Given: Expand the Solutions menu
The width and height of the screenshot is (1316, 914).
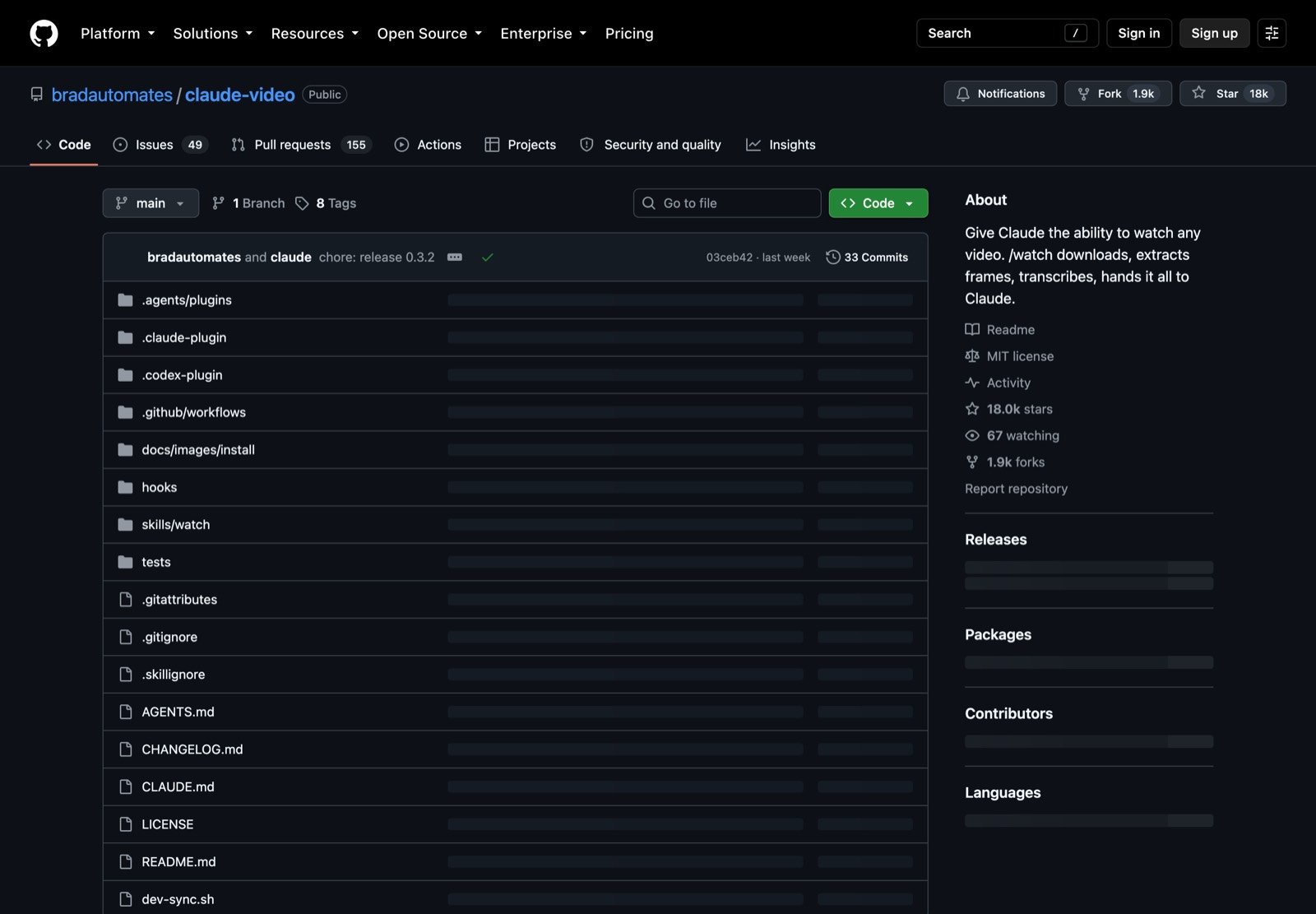Looking at the screenshot, I should coord(213,33).
